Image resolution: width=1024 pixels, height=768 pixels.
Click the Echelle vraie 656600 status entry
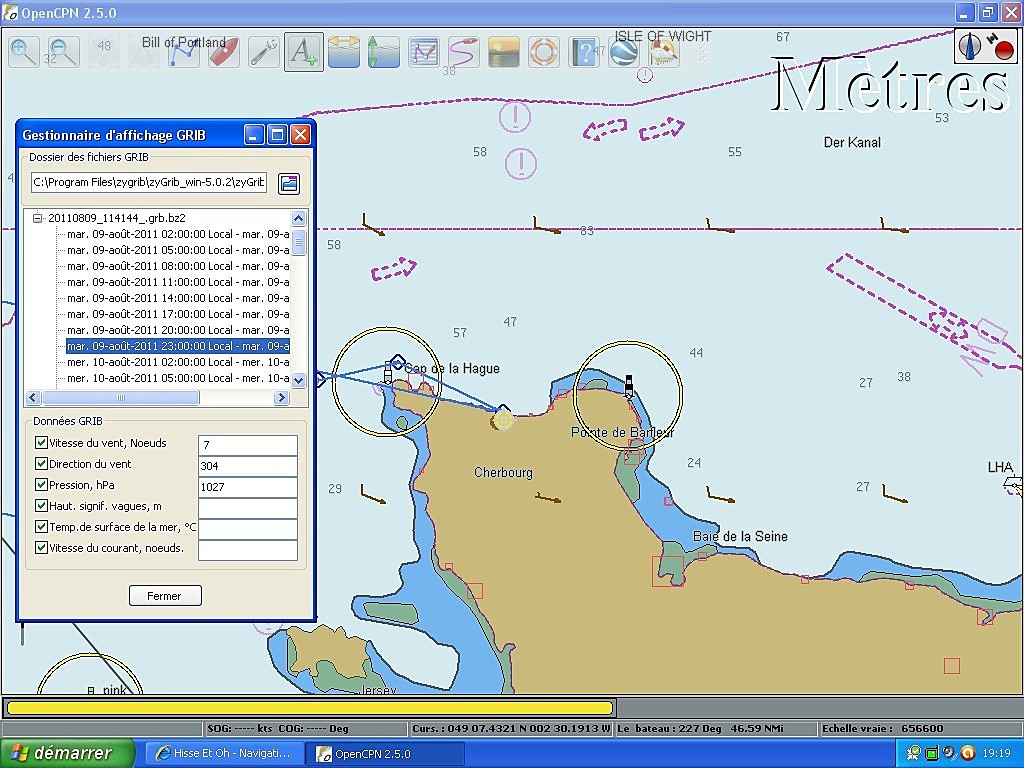coord(918,728)
